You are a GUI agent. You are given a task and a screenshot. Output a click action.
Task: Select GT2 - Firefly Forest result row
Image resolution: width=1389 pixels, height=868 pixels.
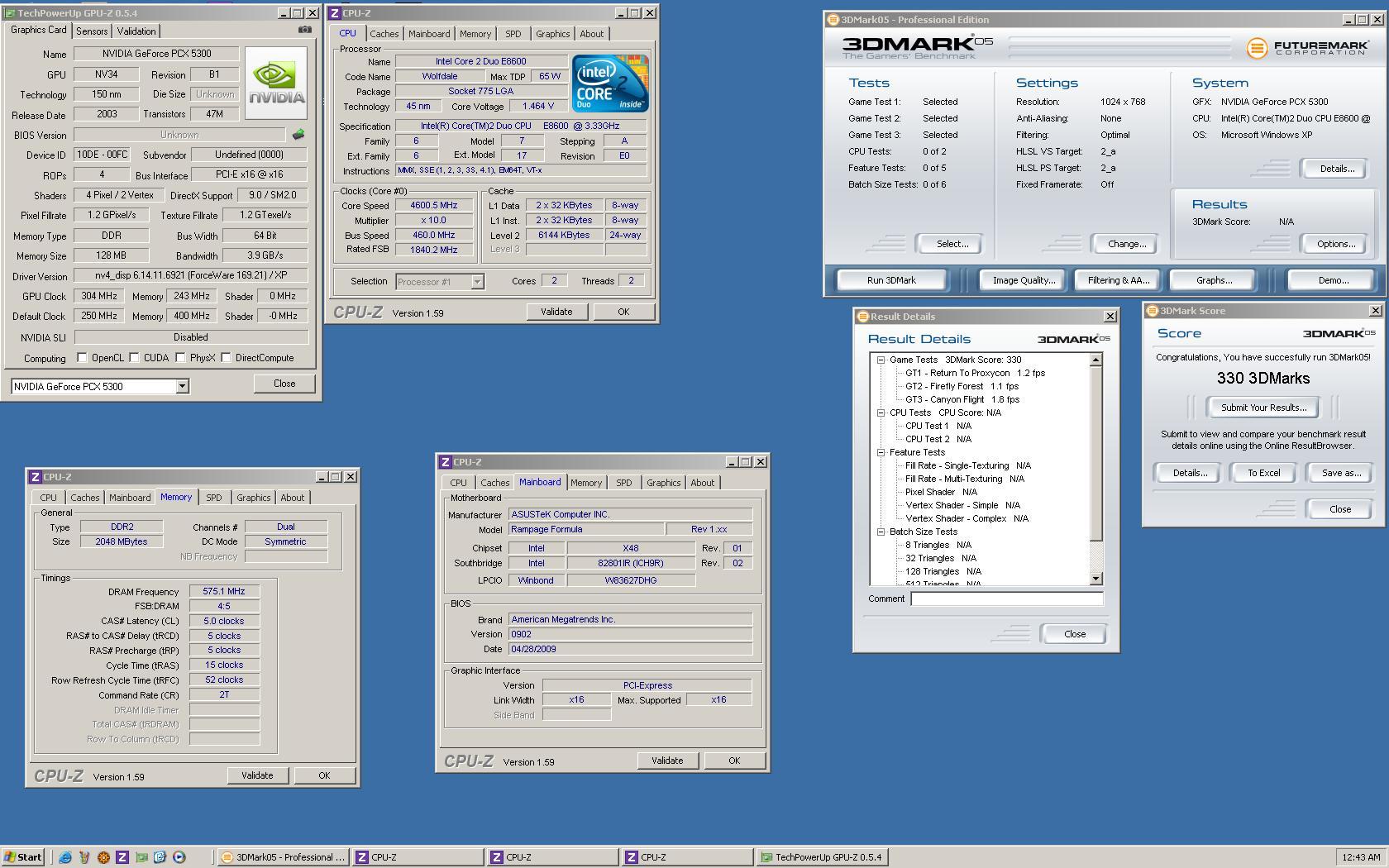tap(962, 386)
